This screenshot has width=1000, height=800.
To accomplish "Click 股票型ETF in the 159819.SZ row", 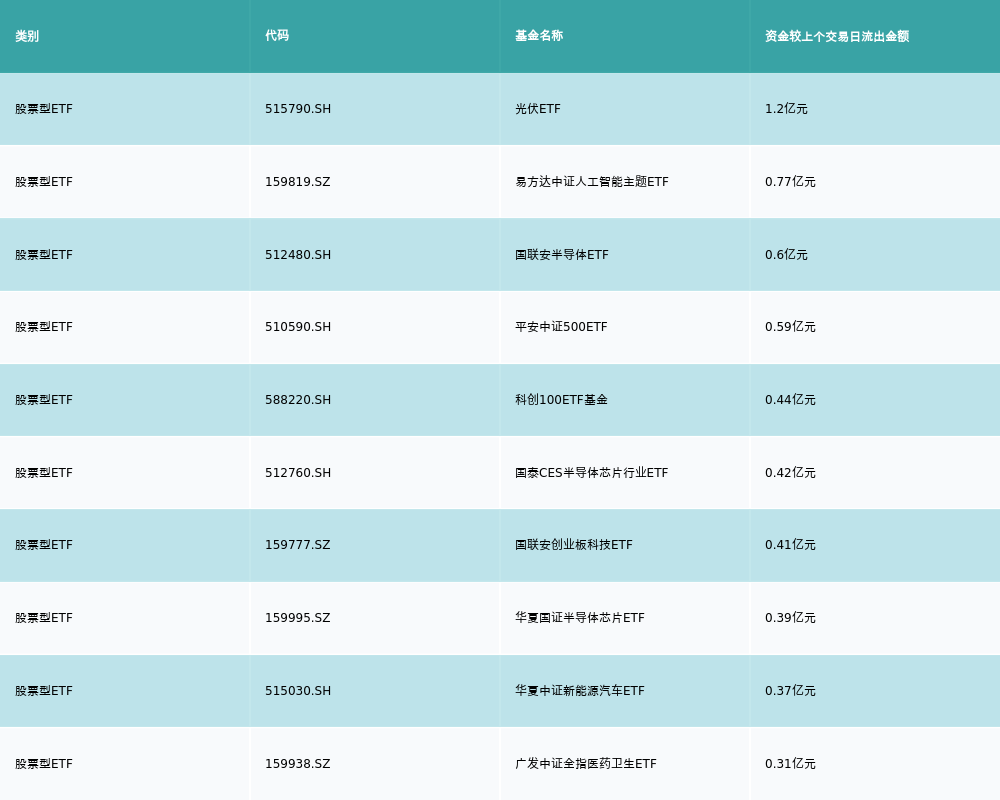I will coord(44,182).
